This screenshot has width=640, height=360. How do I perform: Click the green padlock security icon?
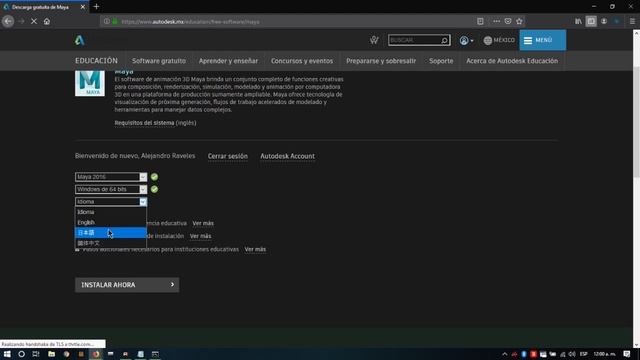pos(115,21)
